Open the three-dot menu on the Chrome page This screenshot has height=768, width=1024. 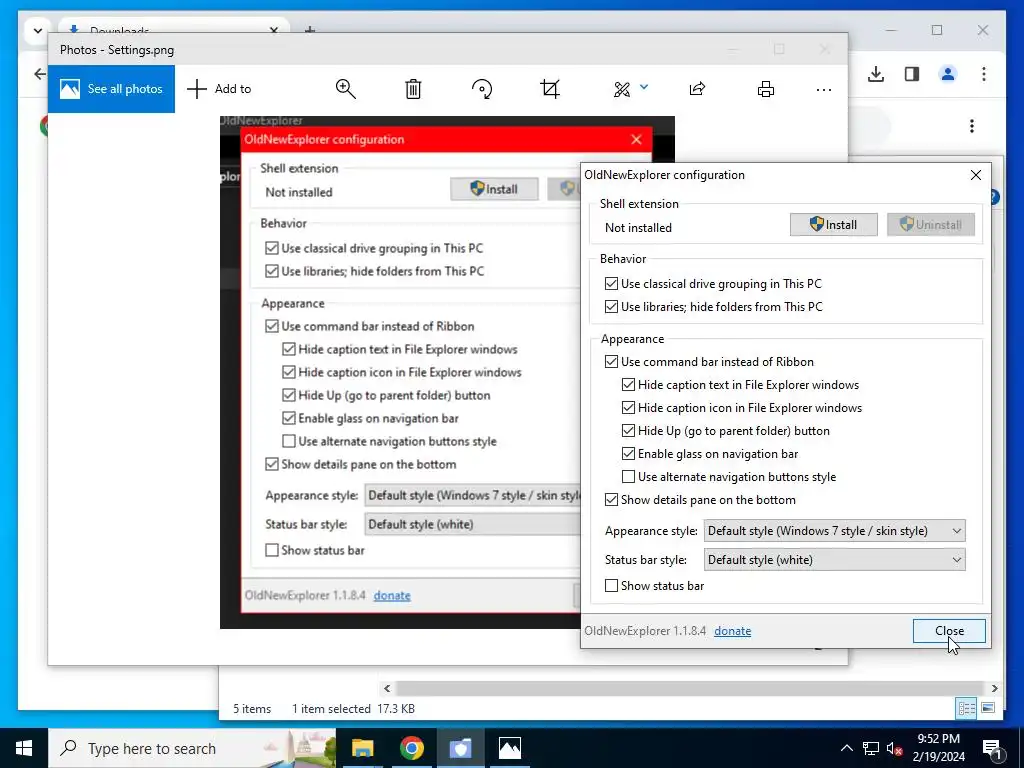[972, 125]
